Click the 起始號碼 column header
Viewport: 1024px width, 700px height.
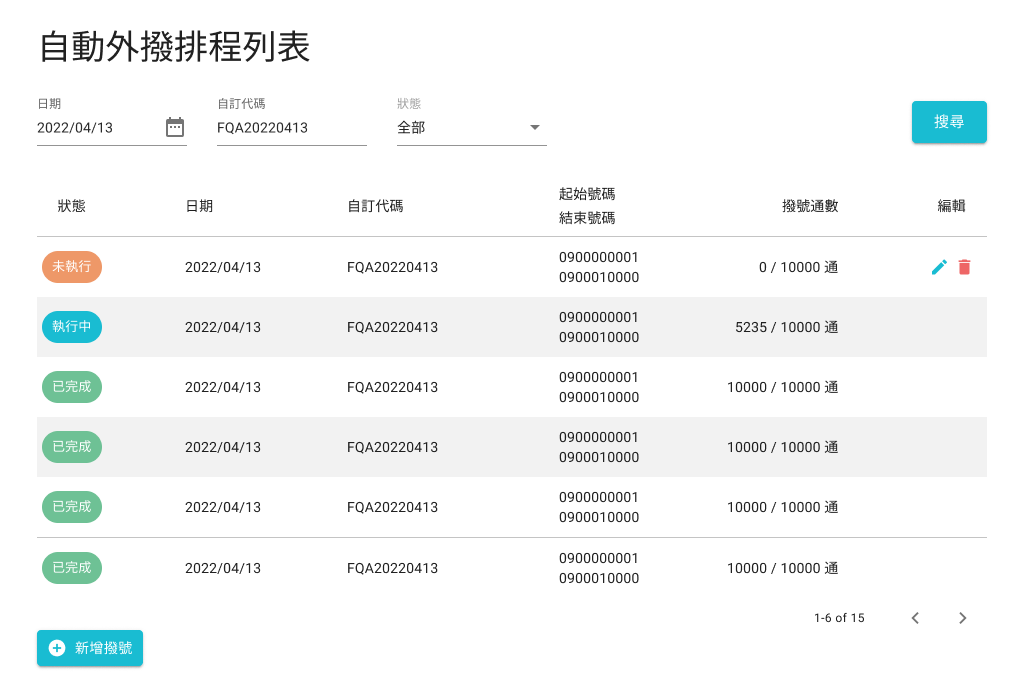[x=587, y=194]
